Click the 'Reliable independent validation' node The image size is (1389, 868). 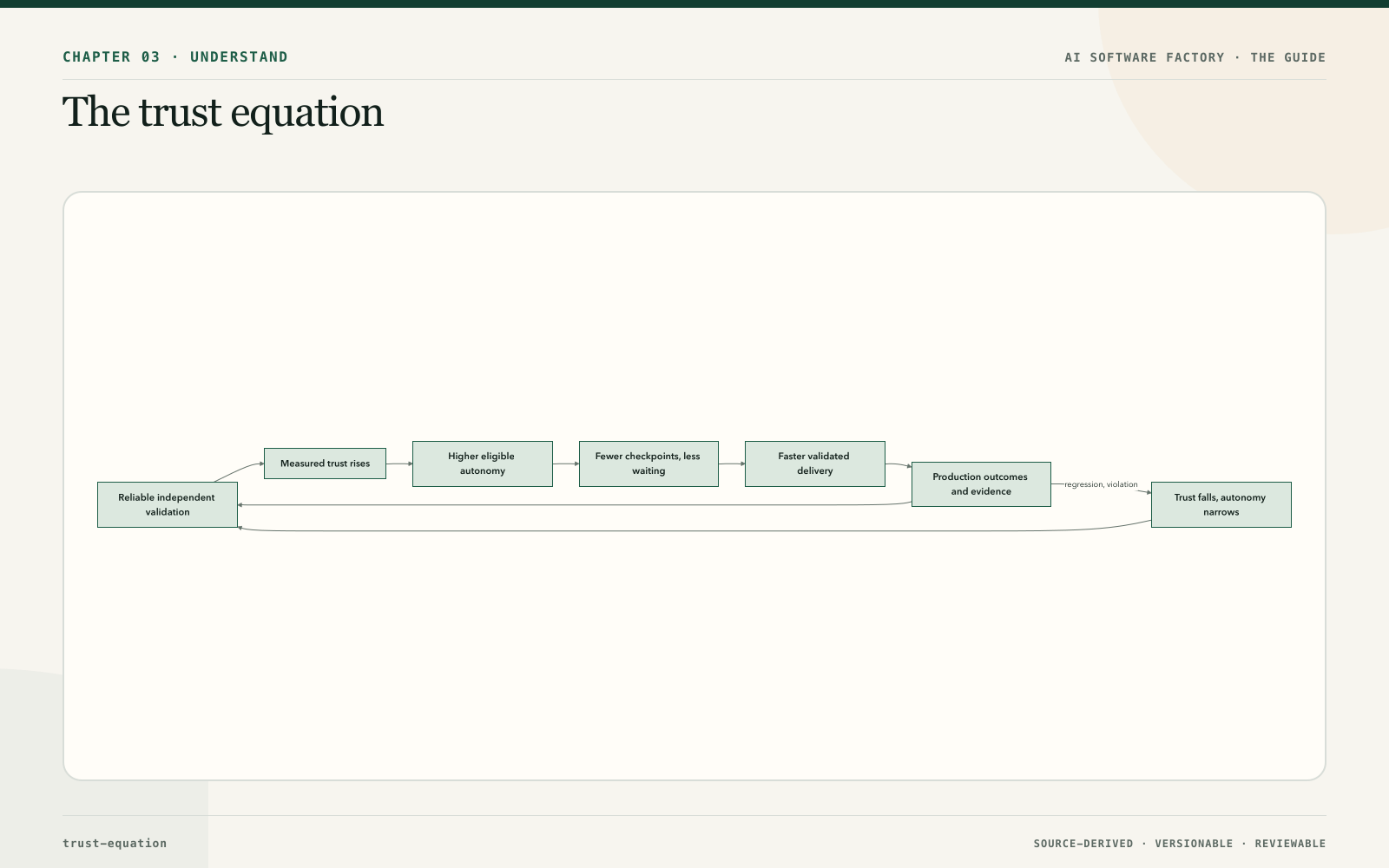click(168, 504)
